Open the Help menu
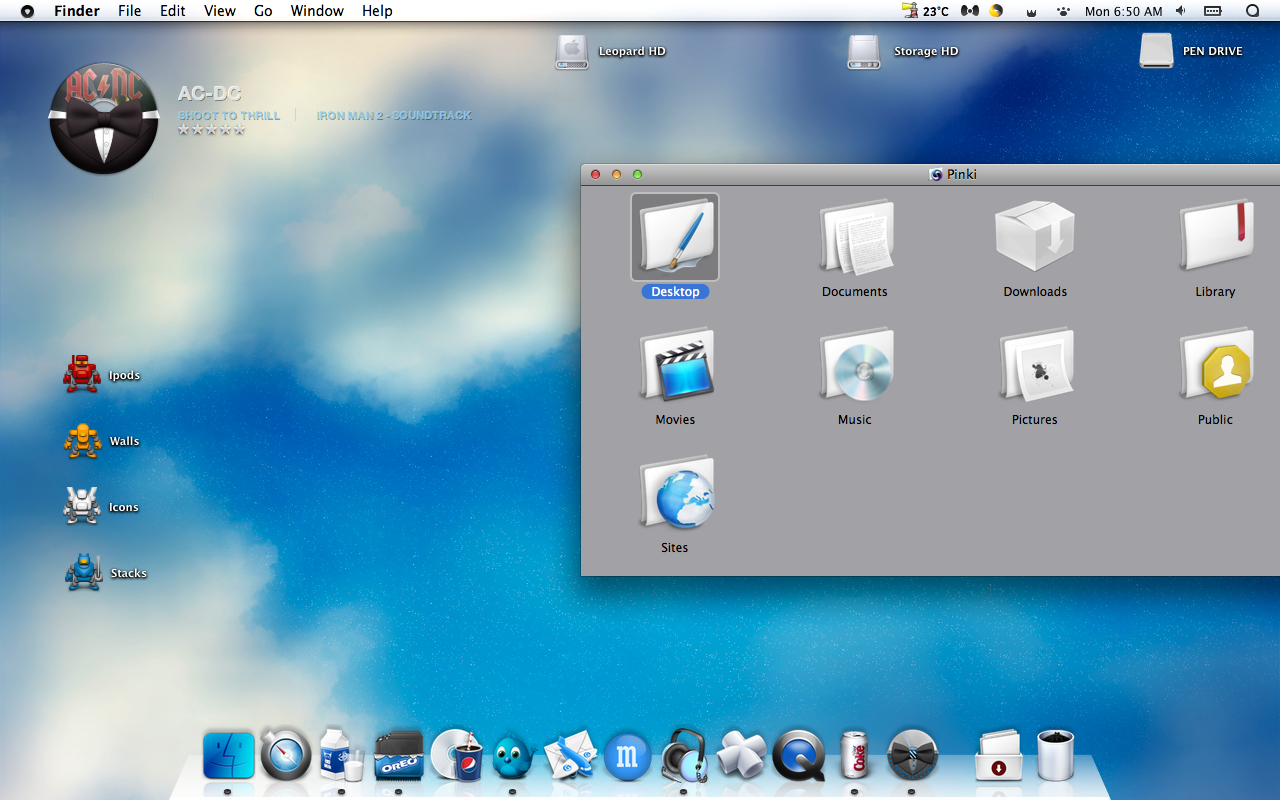 (x=377, y=11)
